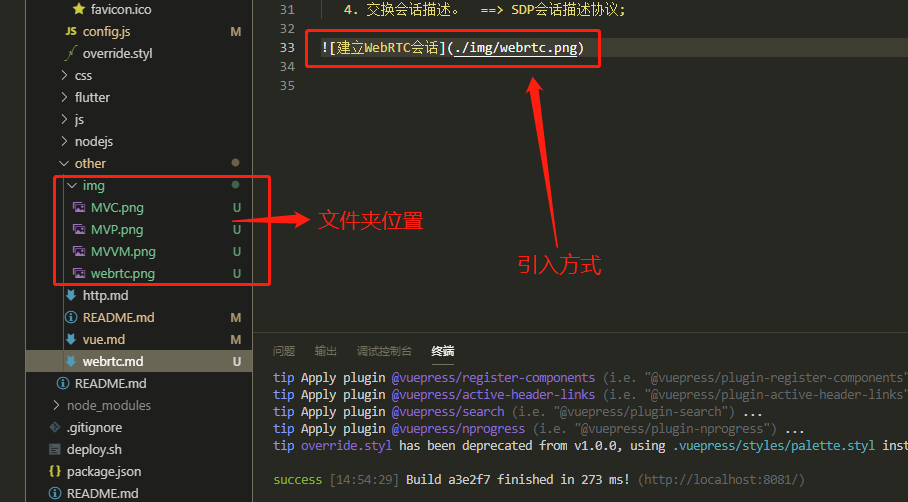Image resolution: width=908 pixels, height=502 pixels.
Task: Click line number 35 in the editor gutter
Action: [x=288, y=86]
